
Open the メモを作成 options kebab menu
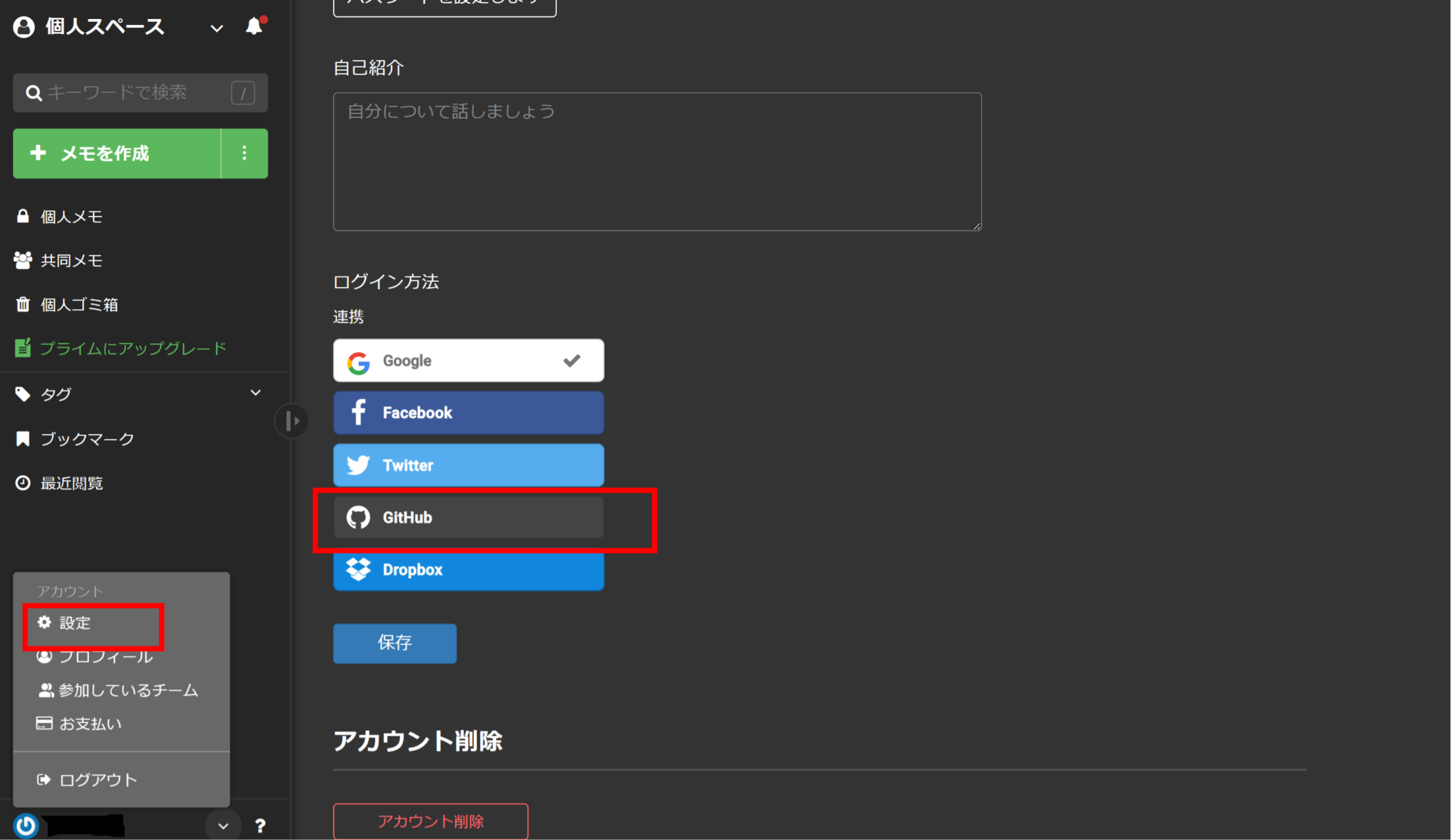(x=243, y=153)
